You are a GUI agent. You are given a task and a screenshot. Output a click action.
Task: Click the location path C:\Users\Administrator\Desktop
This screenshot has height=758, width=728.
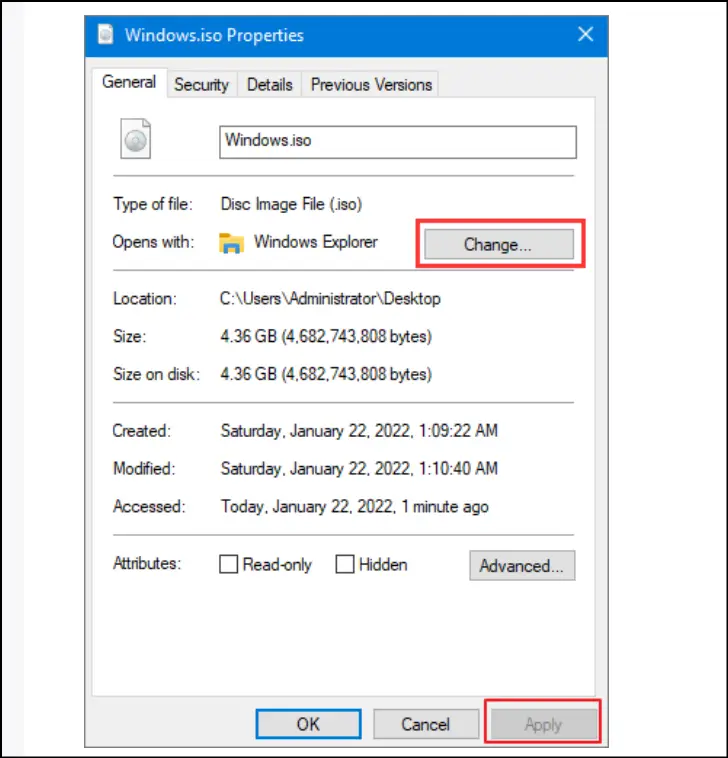point(330,299)
